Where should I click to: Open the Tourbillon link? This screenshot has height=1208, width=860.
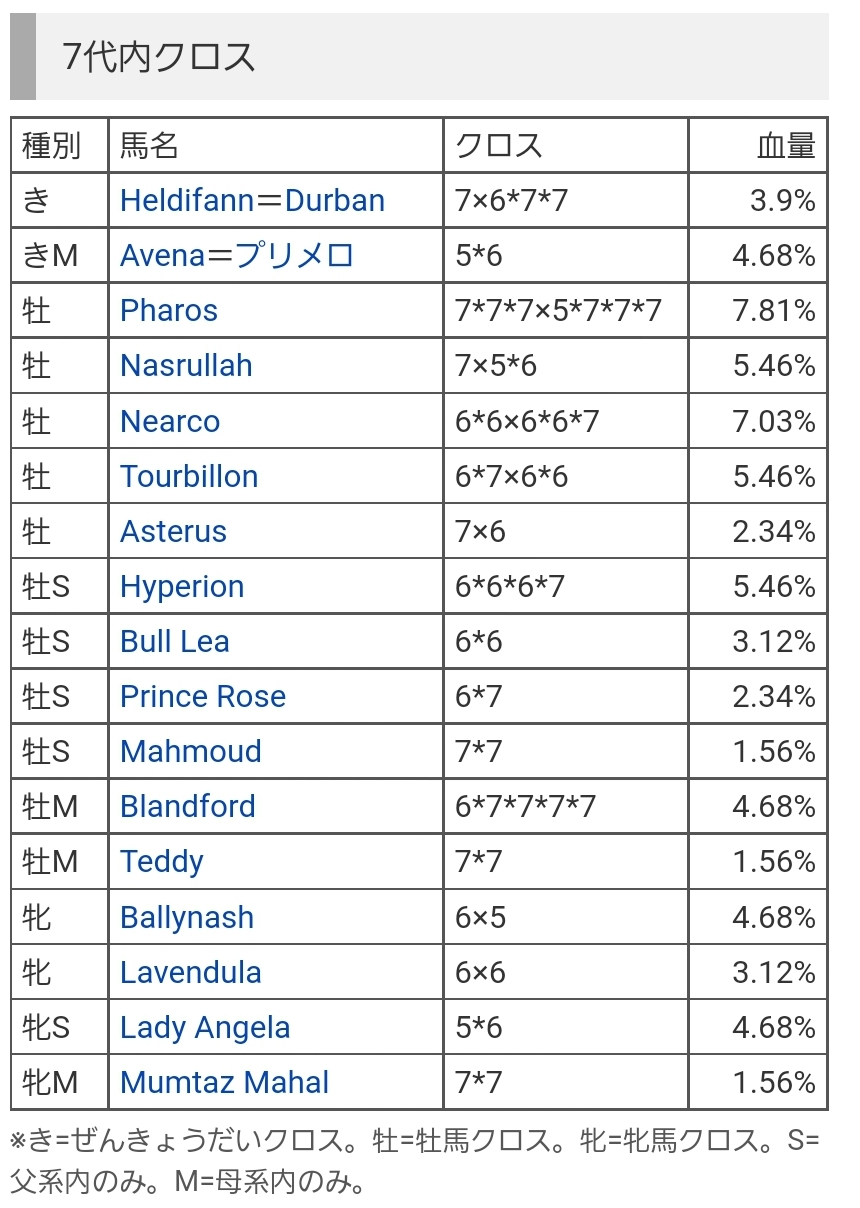[189, 476]
